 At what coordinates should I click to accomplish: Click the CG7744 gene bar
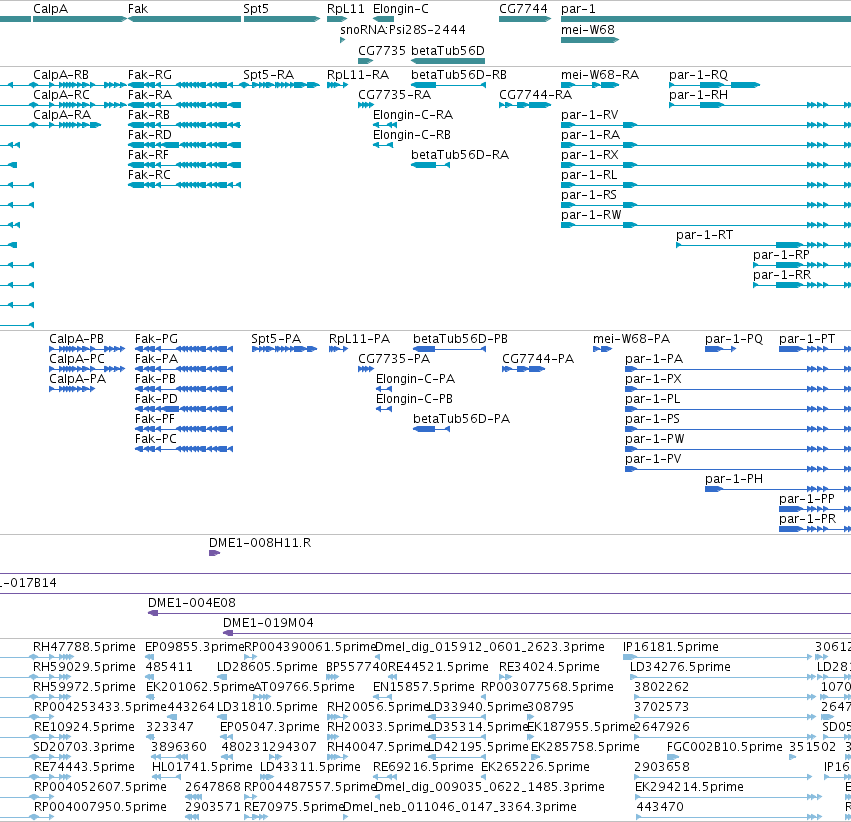pyautogui.click(x=525, y=19)
